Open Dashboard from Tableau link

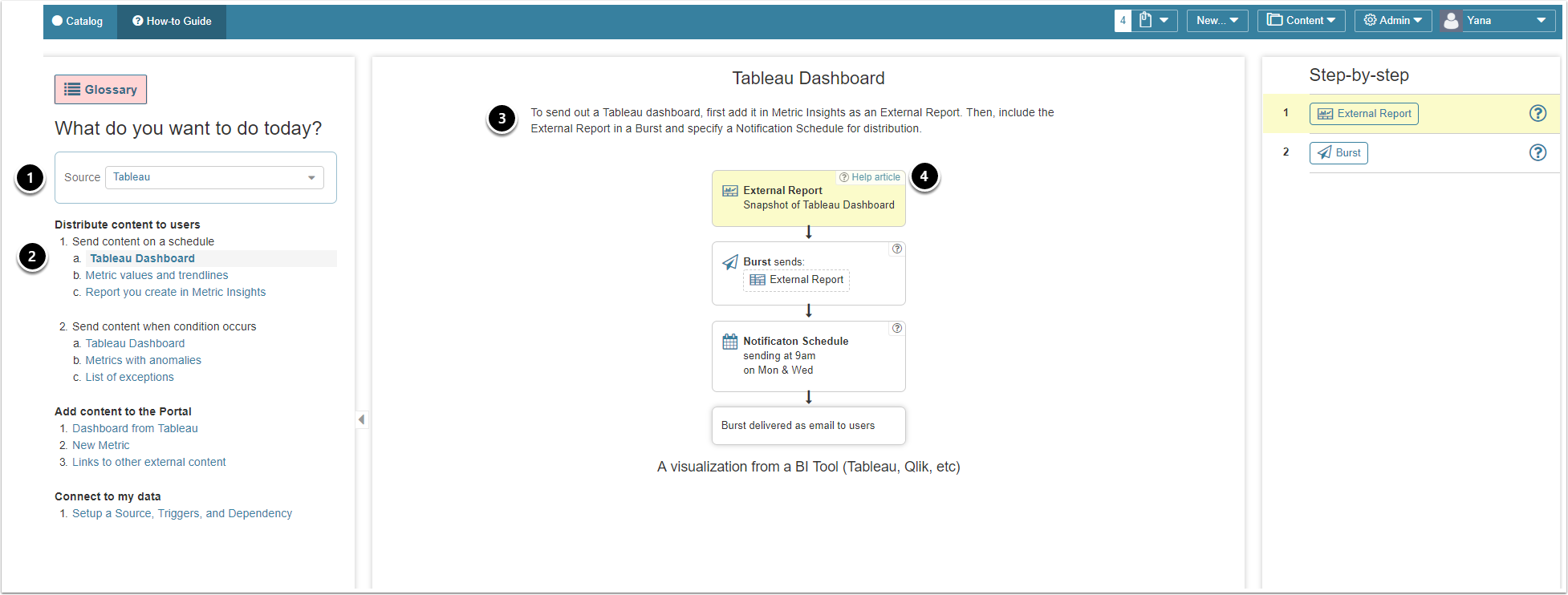pyautogui.click(x=135, y=428)
